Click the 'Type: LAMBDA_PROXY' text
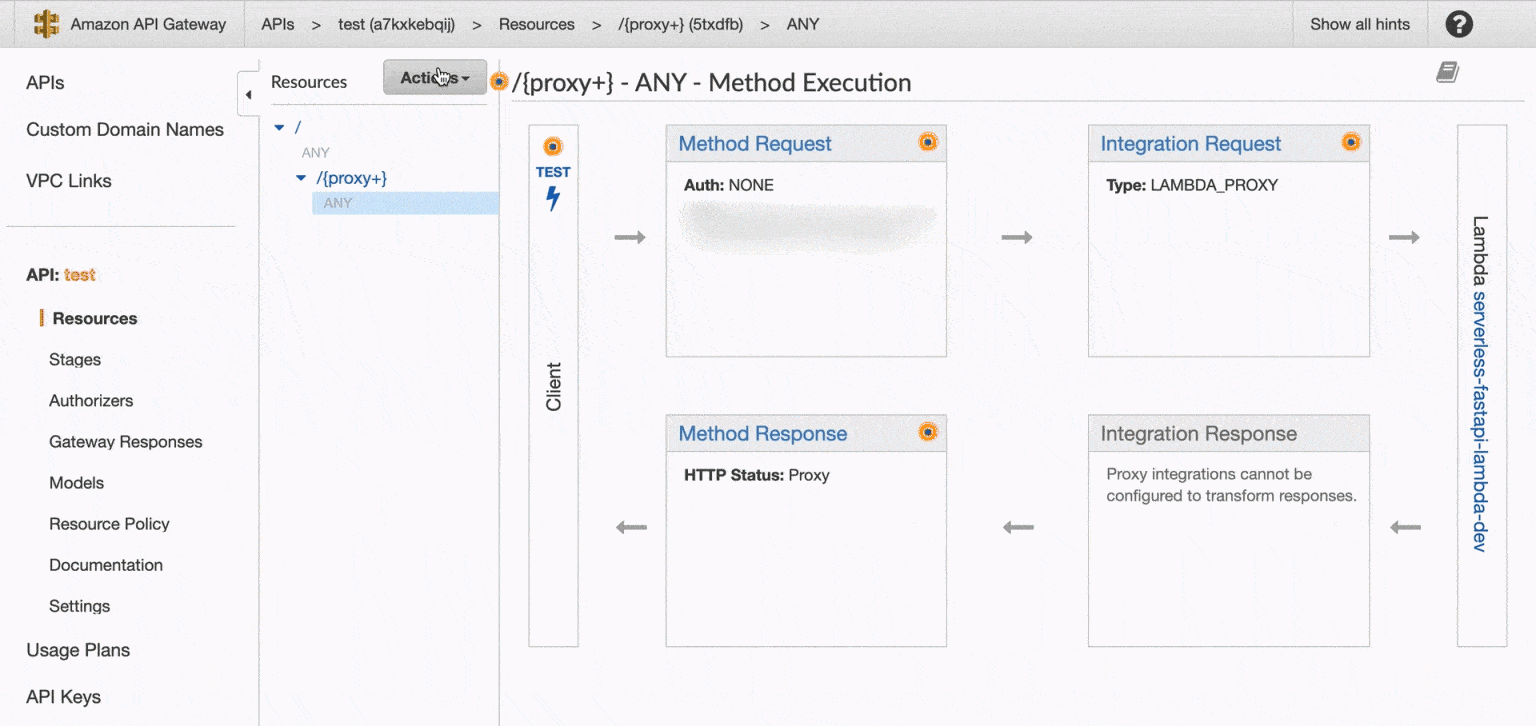The width and height of the screenshot is (1536, 726). (1192, 185)
